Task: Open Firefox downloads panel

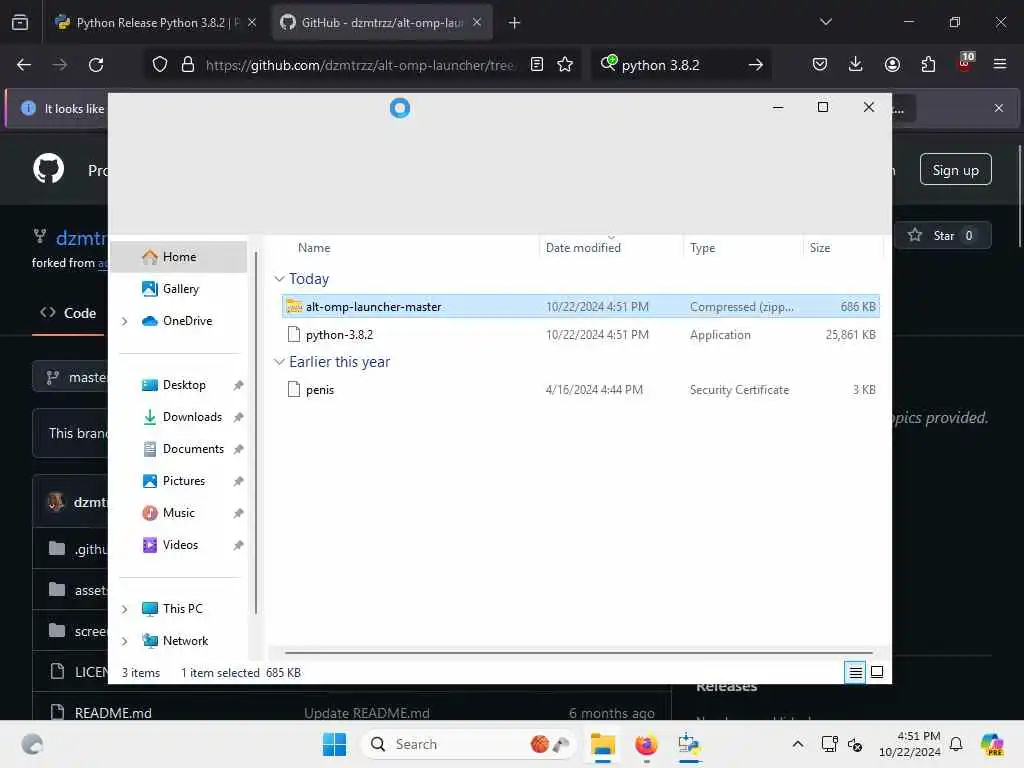Action: tap(856, 65)
